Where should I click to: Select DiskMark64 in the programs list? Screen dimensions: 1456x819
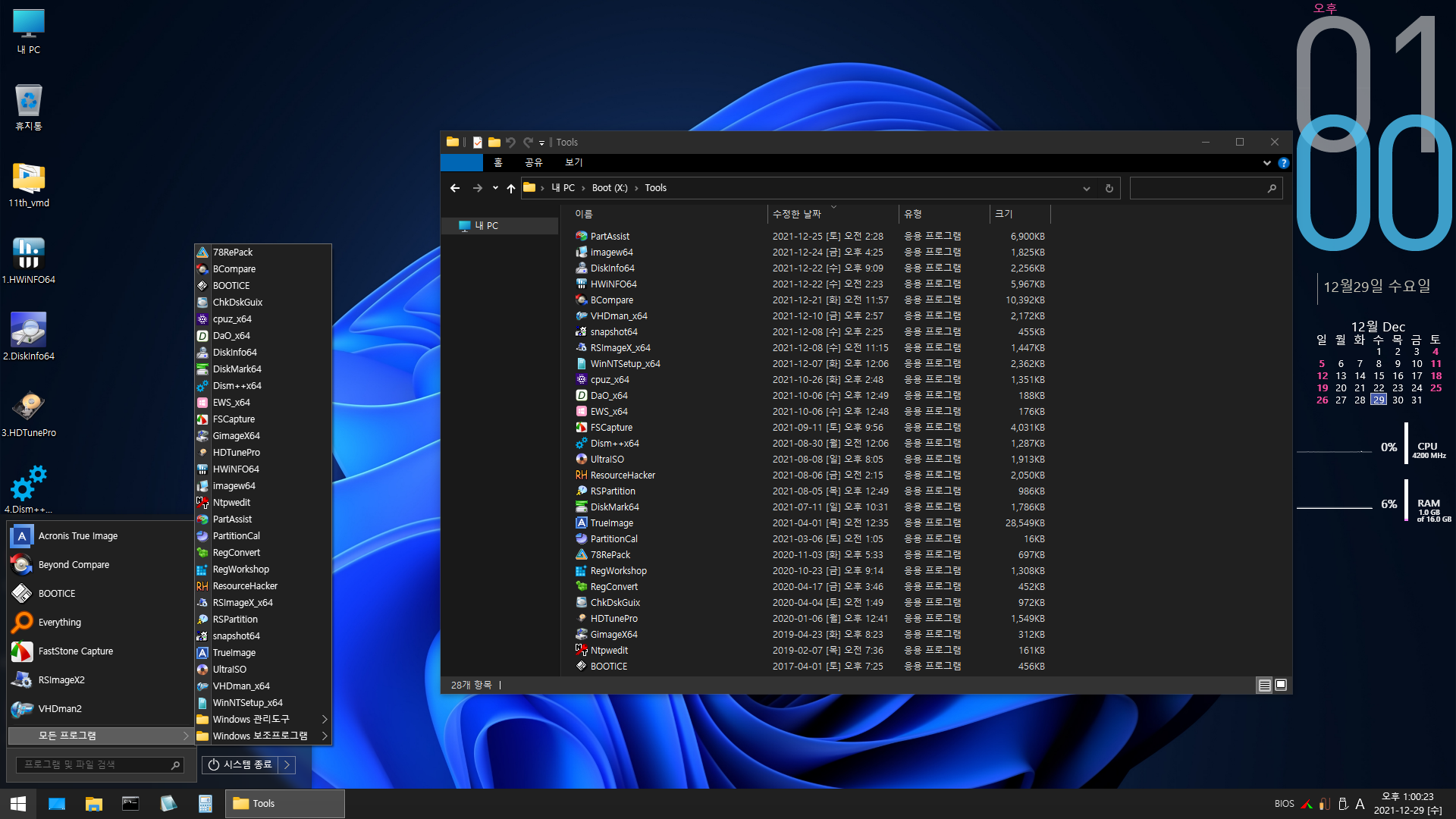(262, 369)
